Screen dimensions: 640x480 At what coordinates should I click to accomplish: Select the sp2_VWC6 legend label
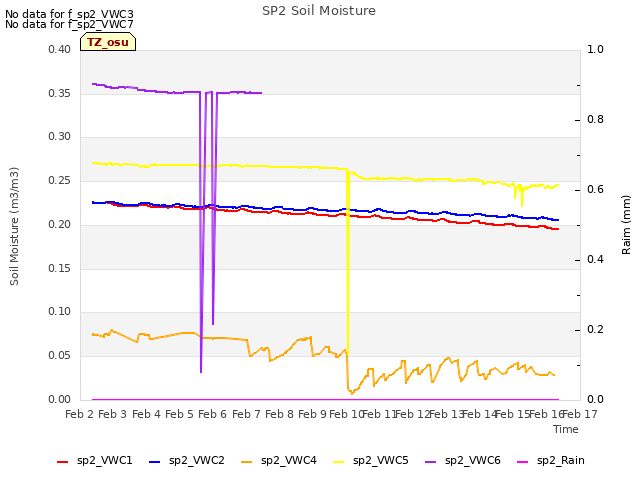point(473,461)
